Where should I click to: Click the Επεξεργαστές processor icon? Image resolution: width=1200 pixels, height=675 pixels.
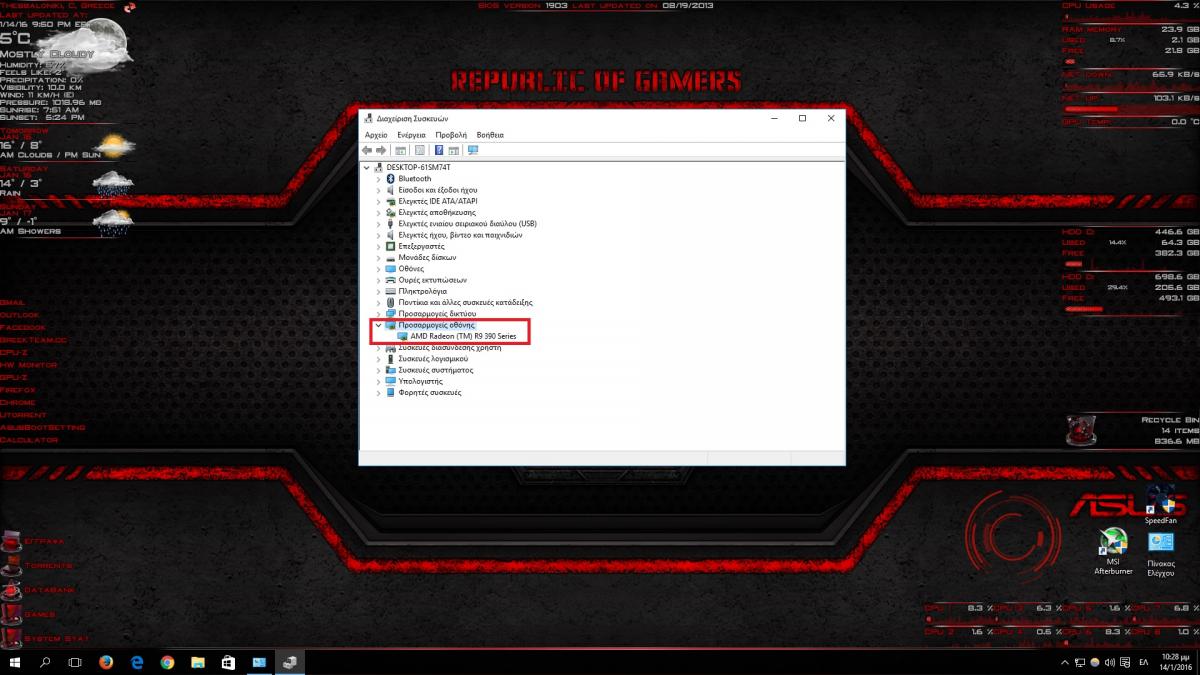pos(391,246)
